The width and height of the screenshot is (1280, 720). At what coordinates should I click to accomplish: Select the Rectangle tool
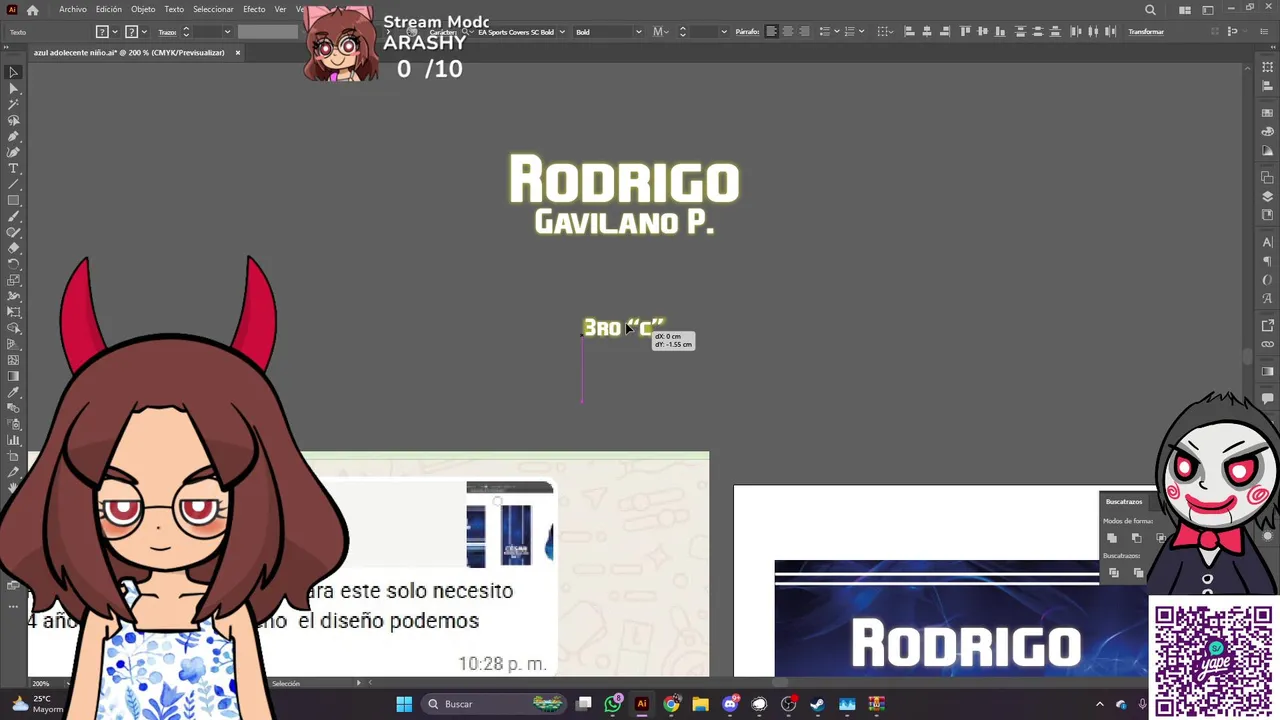14,200
